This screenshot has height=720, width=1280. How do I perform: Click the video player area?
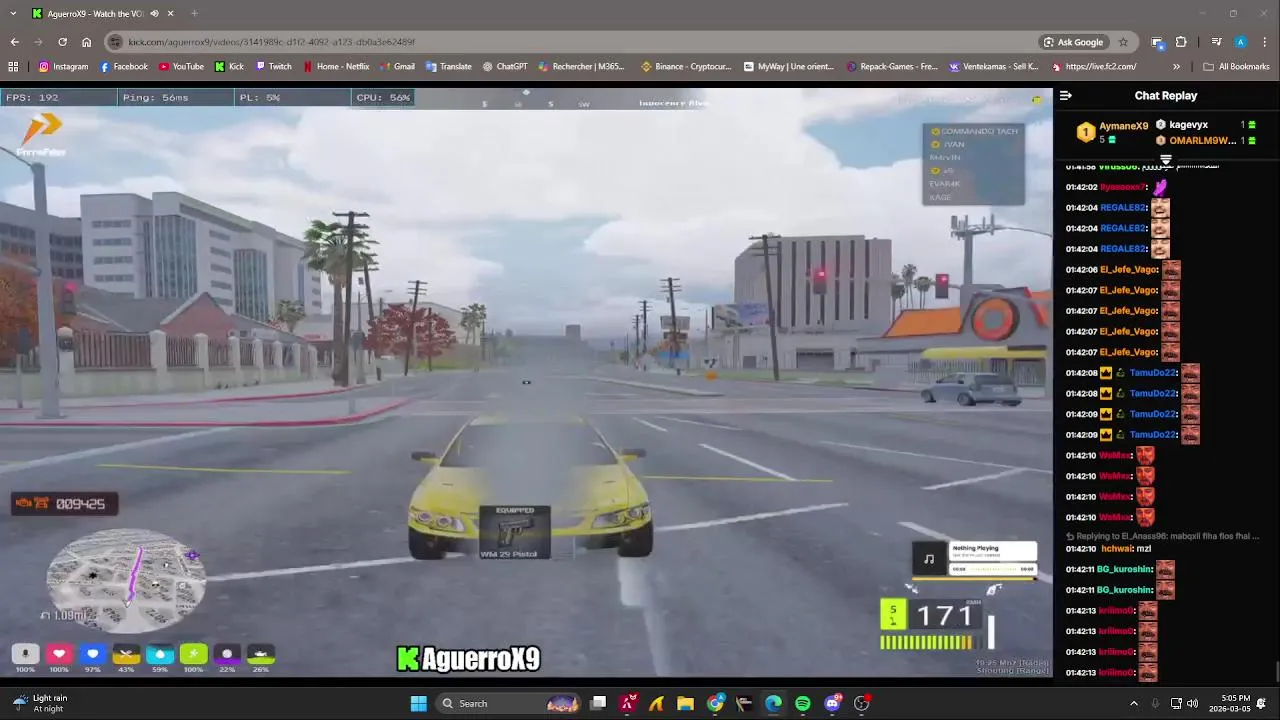point(526,384)
